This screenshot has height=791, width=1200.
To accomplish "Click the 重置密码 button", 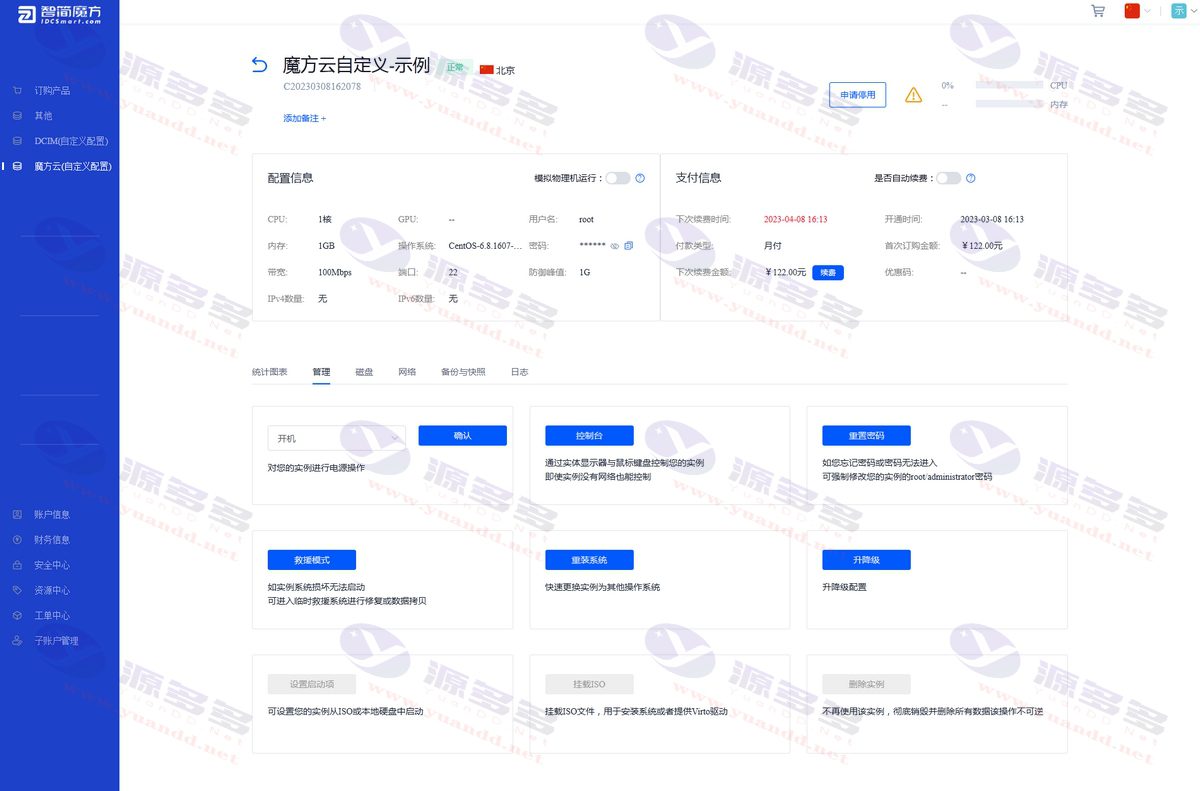I will 867,436.
